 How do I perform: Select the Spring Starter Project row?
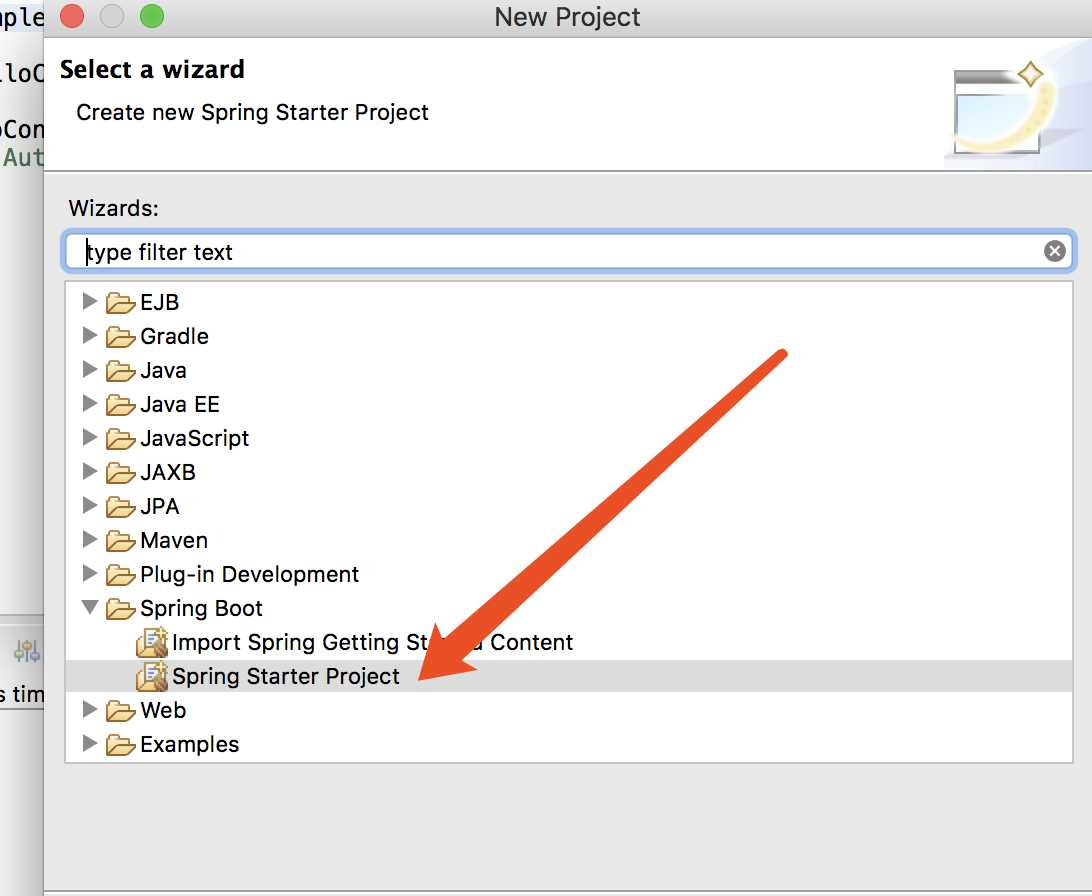point(569,676)
